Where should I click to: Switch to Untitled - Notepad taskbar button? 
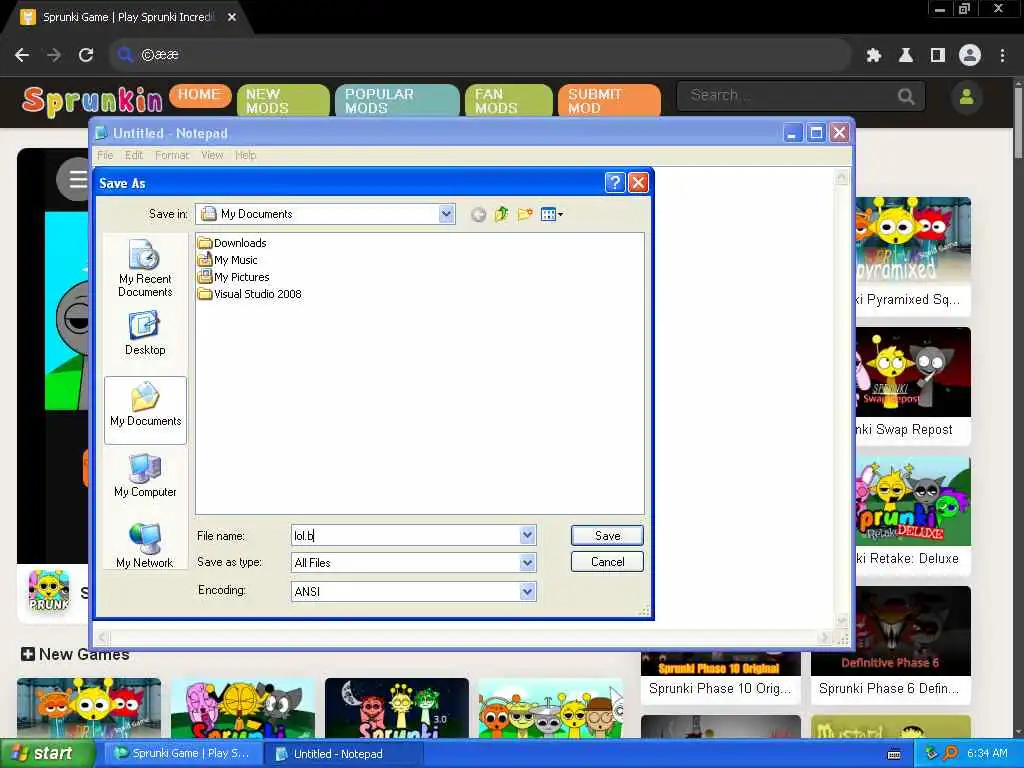click(x=344, y=754)
